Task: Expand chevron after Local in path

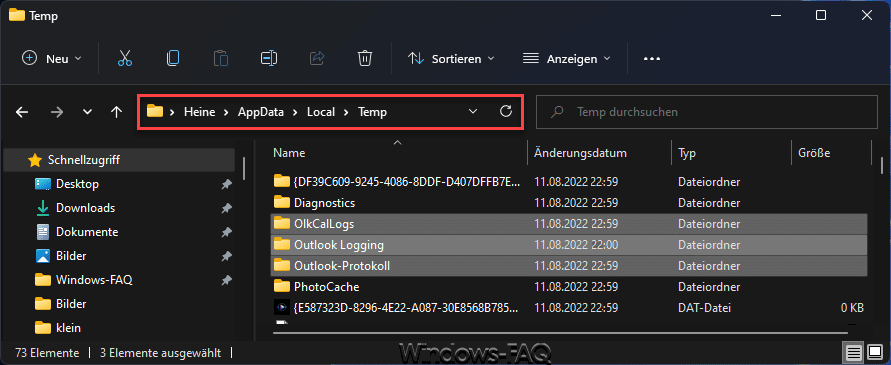Action: click(345, 112)
